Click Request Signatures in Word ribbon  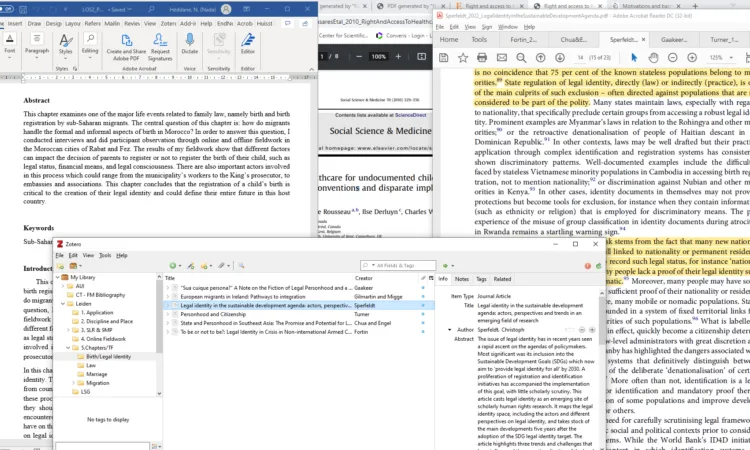tap(160, 47)
